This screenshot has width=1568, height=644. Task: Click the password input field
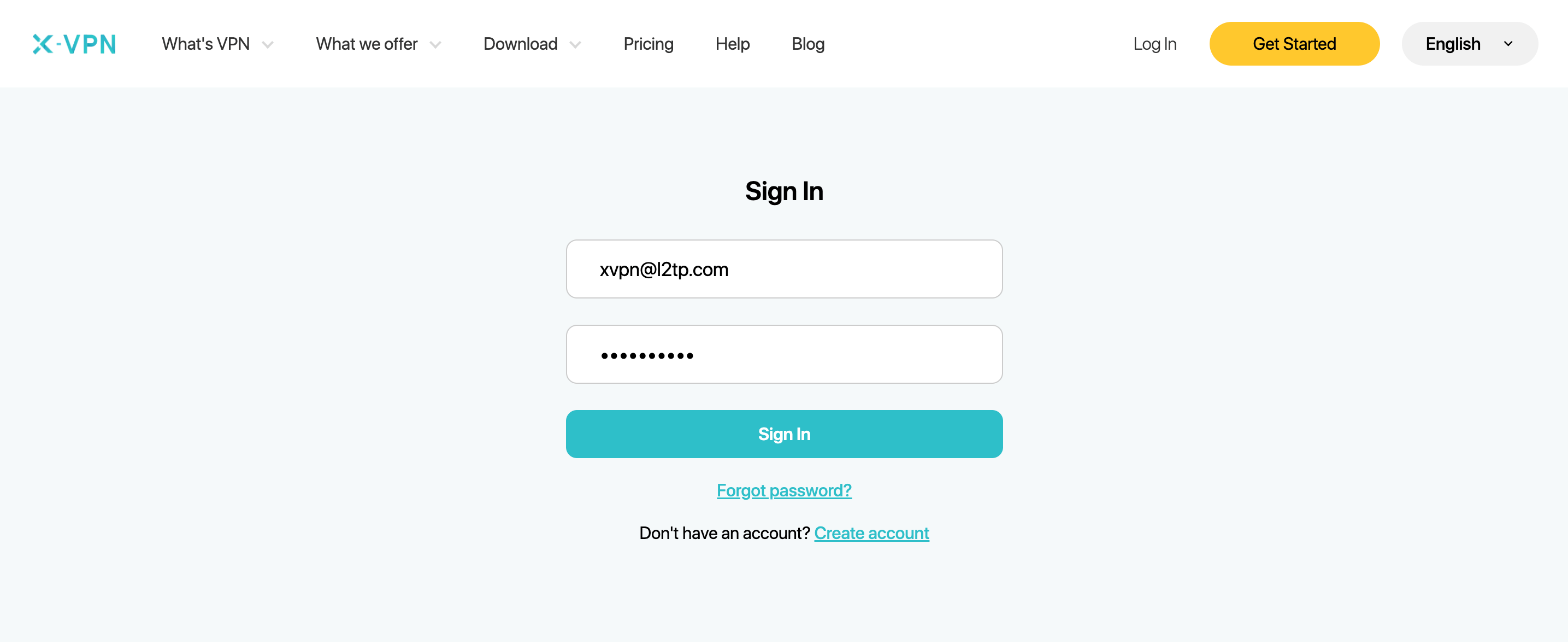pos(784,354)
